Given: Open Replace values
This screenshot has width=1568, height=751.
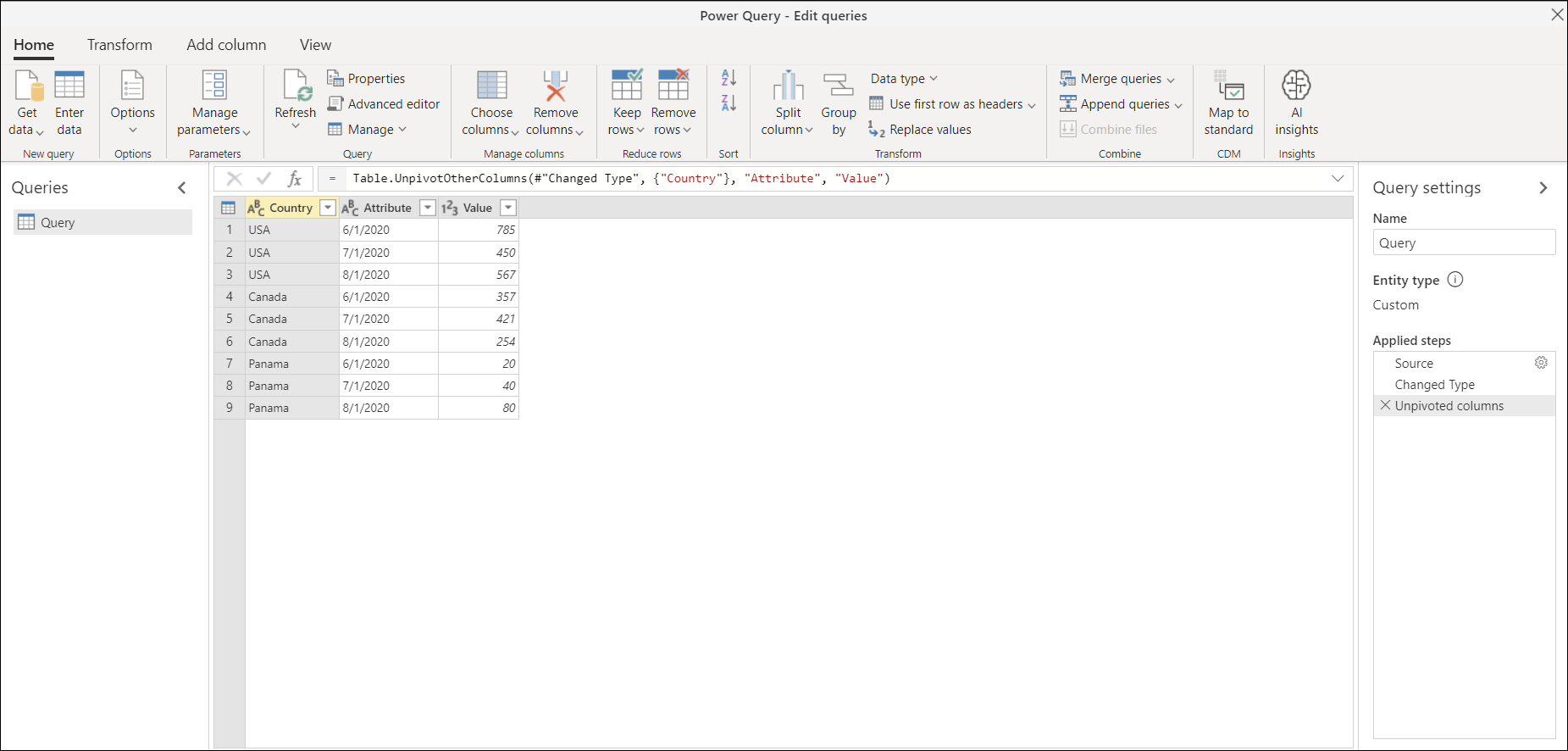Looking at the screenshot, I should (x=920, y=129).
